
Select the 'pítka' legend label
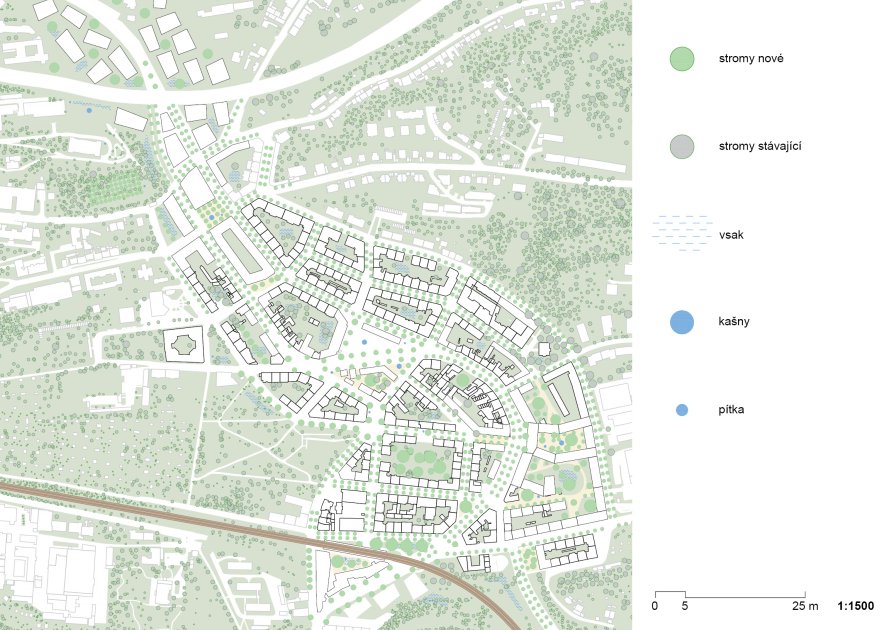pos(731,409)
